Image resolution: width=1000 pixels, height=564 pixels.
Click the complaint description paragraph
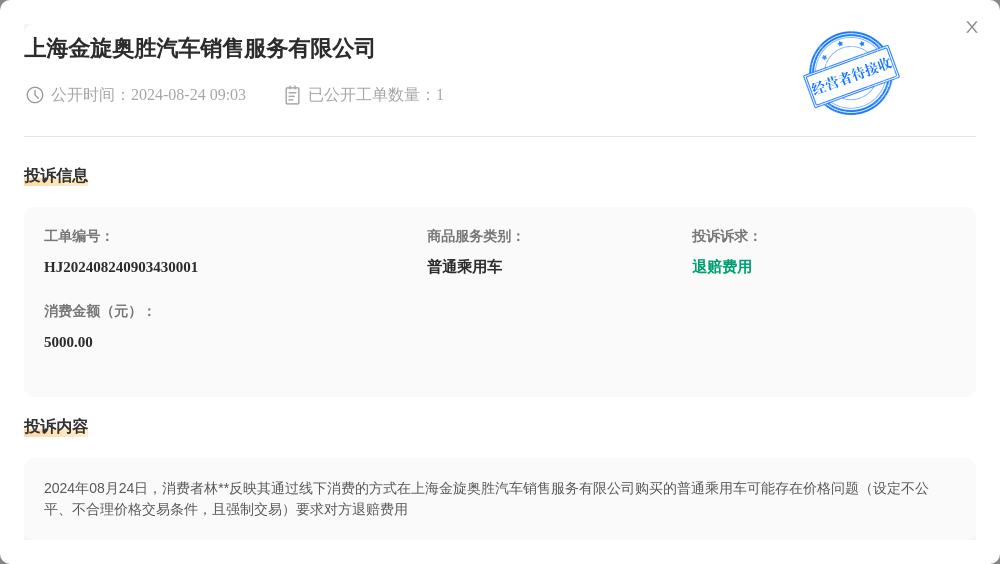point(486,499)
